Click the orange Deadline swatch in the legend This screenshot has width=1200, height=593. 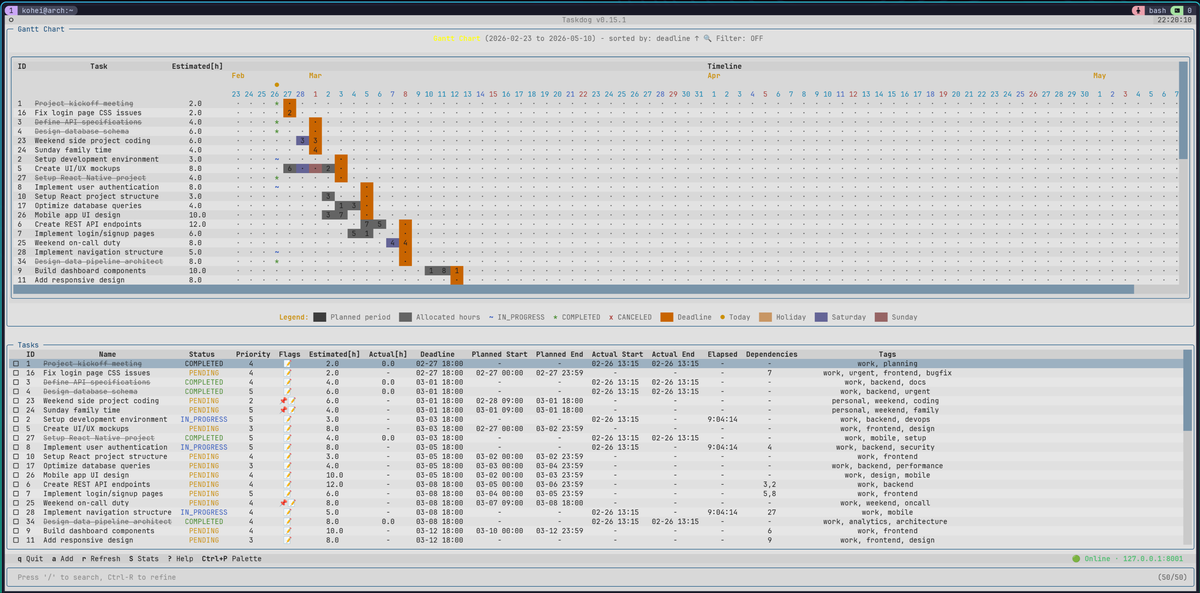667,317
